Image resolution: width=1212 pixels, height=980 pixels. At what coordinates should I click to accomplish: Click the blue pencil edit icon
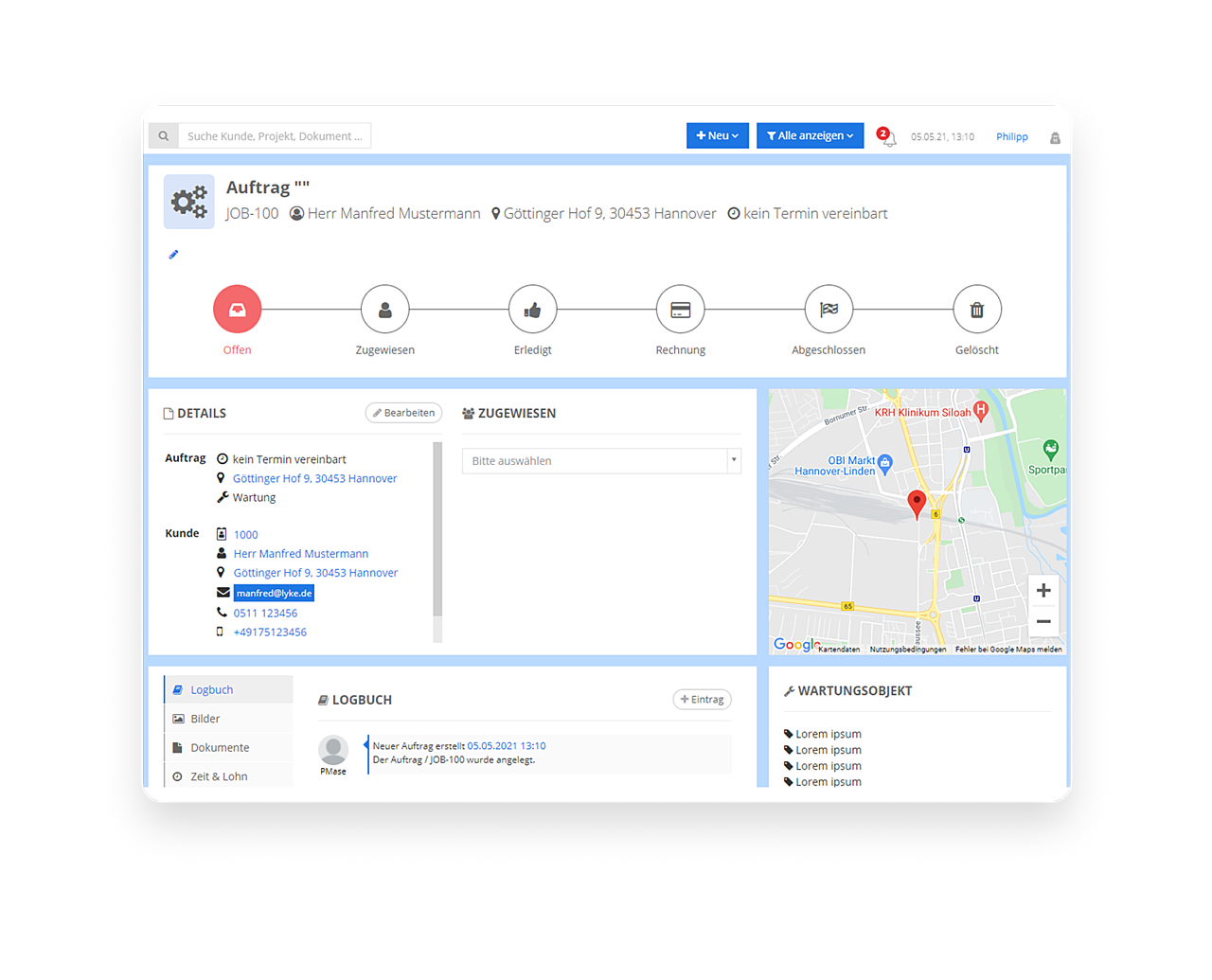[173, 255]
